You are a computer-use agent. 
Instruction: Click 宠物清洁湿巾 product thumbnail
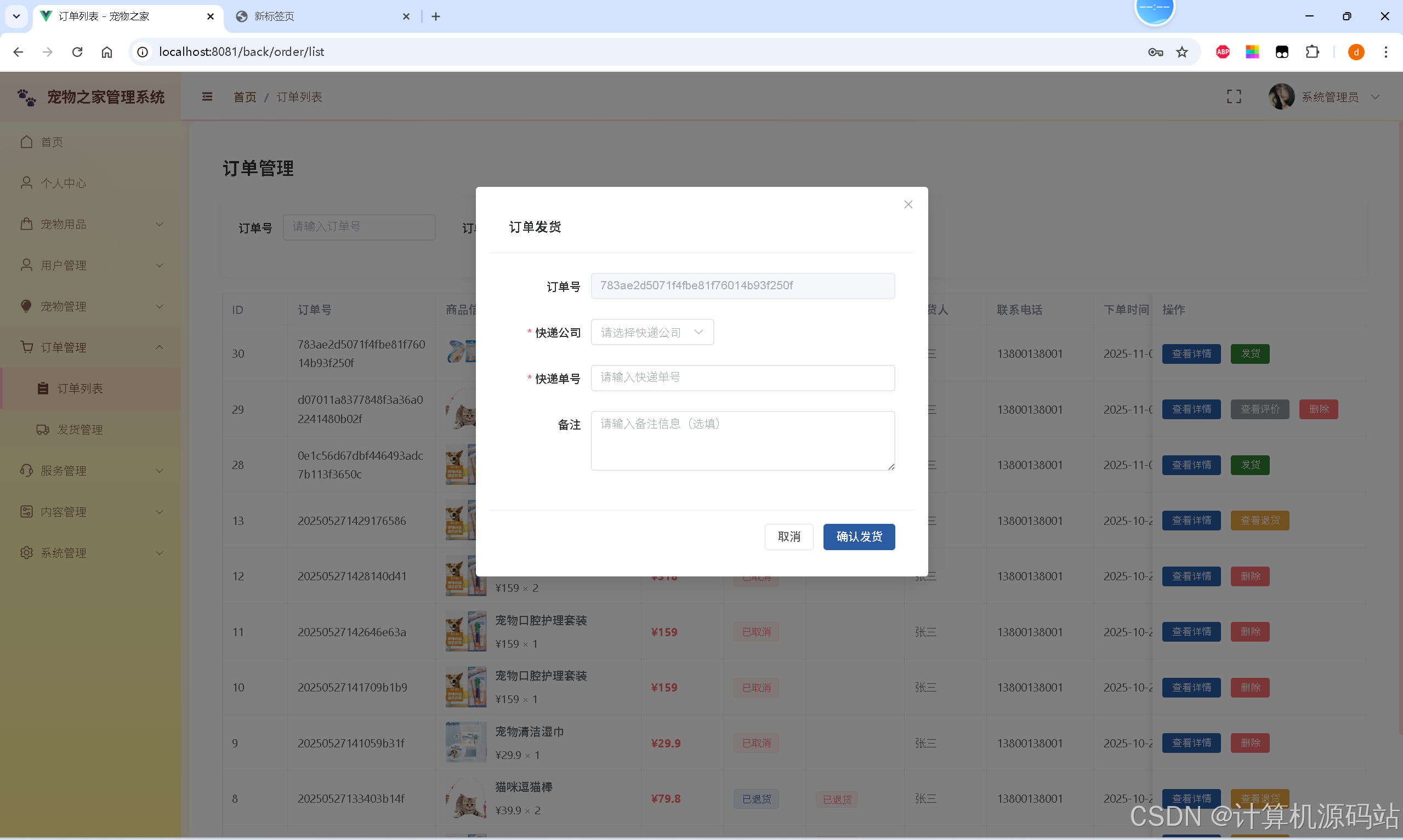click(466, 742)
